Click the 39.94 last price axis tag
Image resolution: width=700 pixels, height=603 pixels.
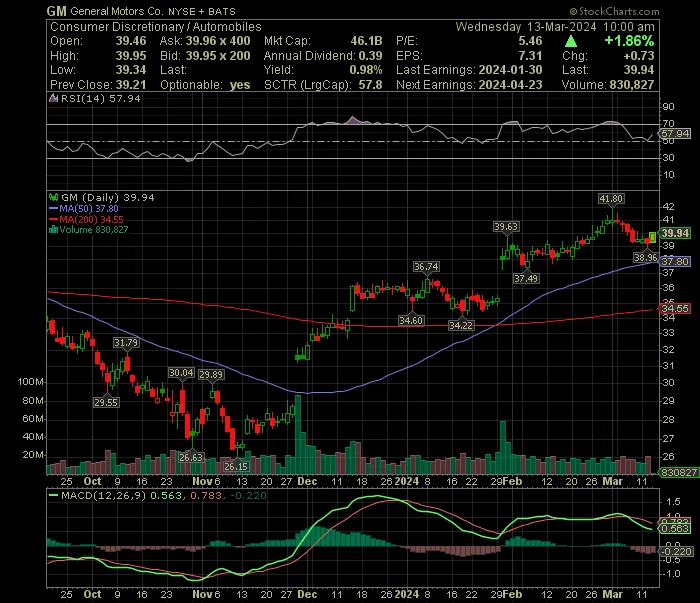675,233
